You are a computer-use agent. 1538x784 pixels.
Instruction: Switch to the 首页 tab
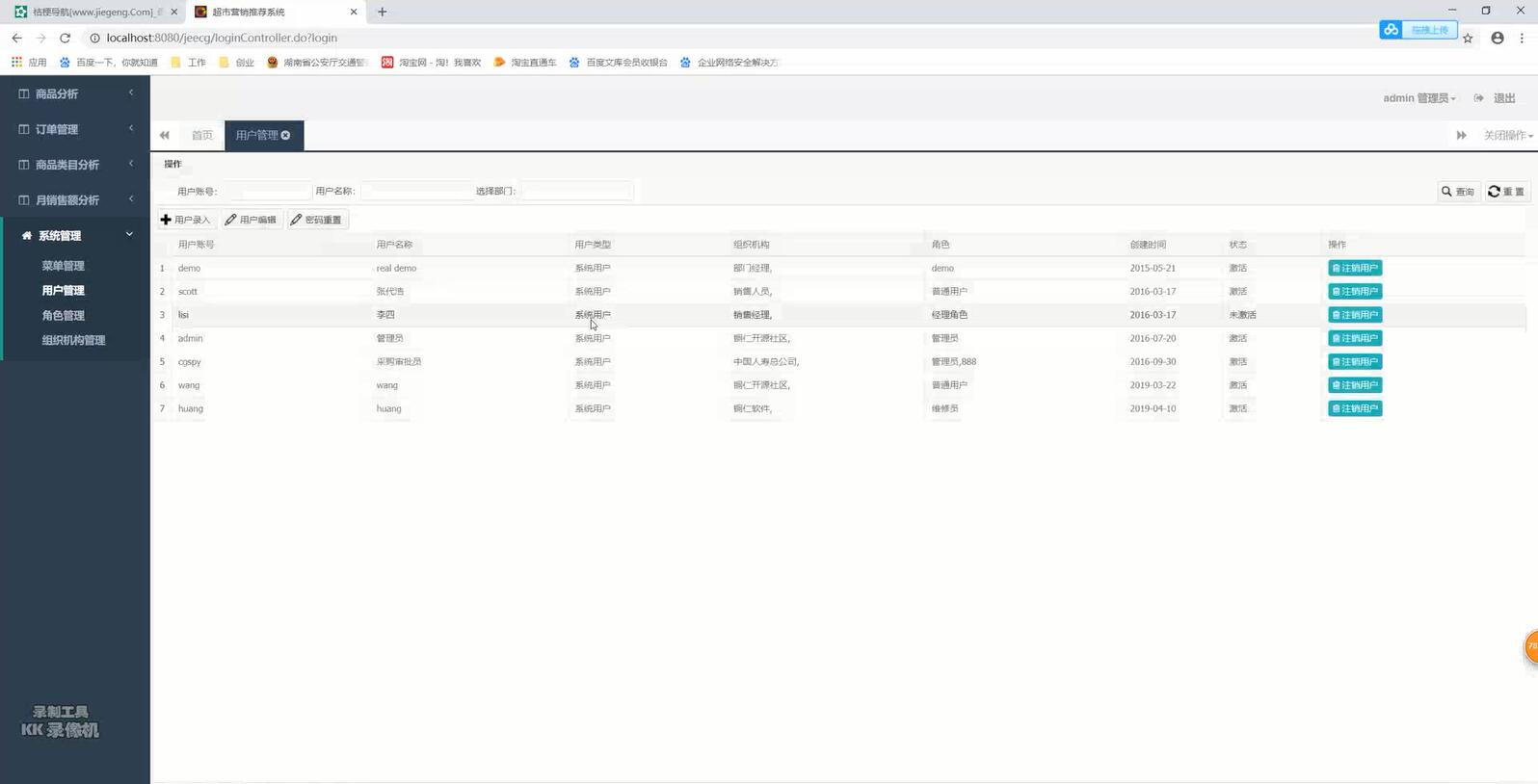201,136
